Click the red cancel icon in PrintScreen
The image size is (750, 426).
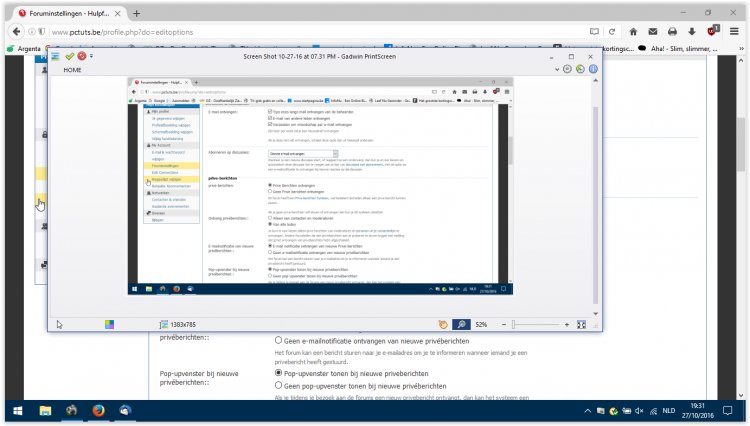[80, 57]
